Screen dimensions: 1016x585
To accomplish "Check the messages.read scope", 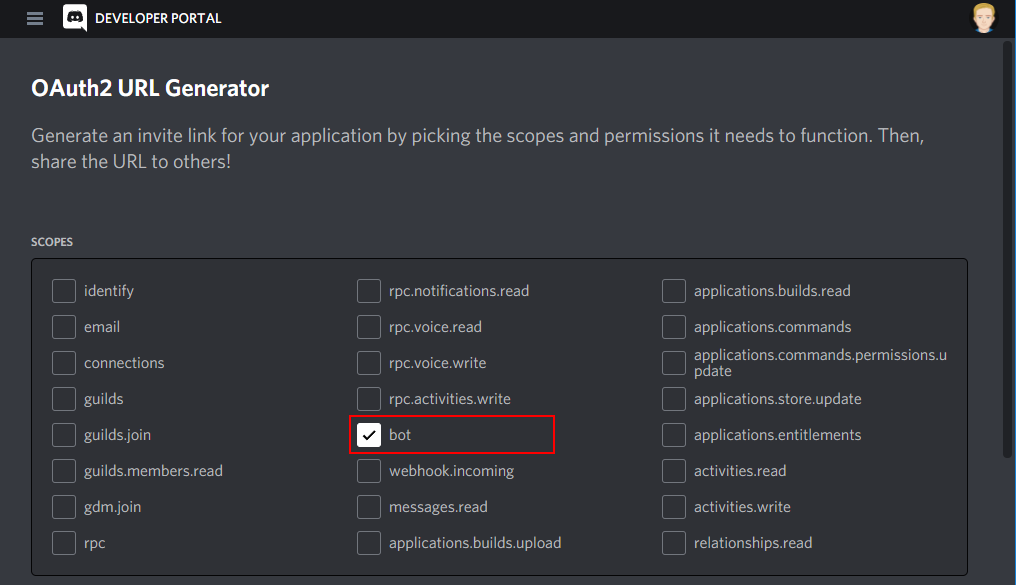I will [x=369, y=507].
